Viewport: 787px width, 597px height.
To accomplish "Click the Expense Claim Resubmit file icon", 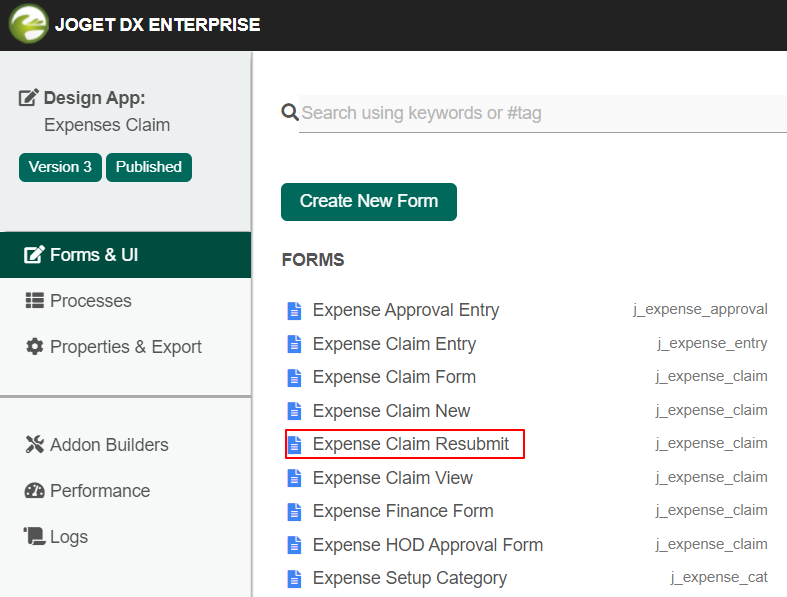I will [294, 444].
